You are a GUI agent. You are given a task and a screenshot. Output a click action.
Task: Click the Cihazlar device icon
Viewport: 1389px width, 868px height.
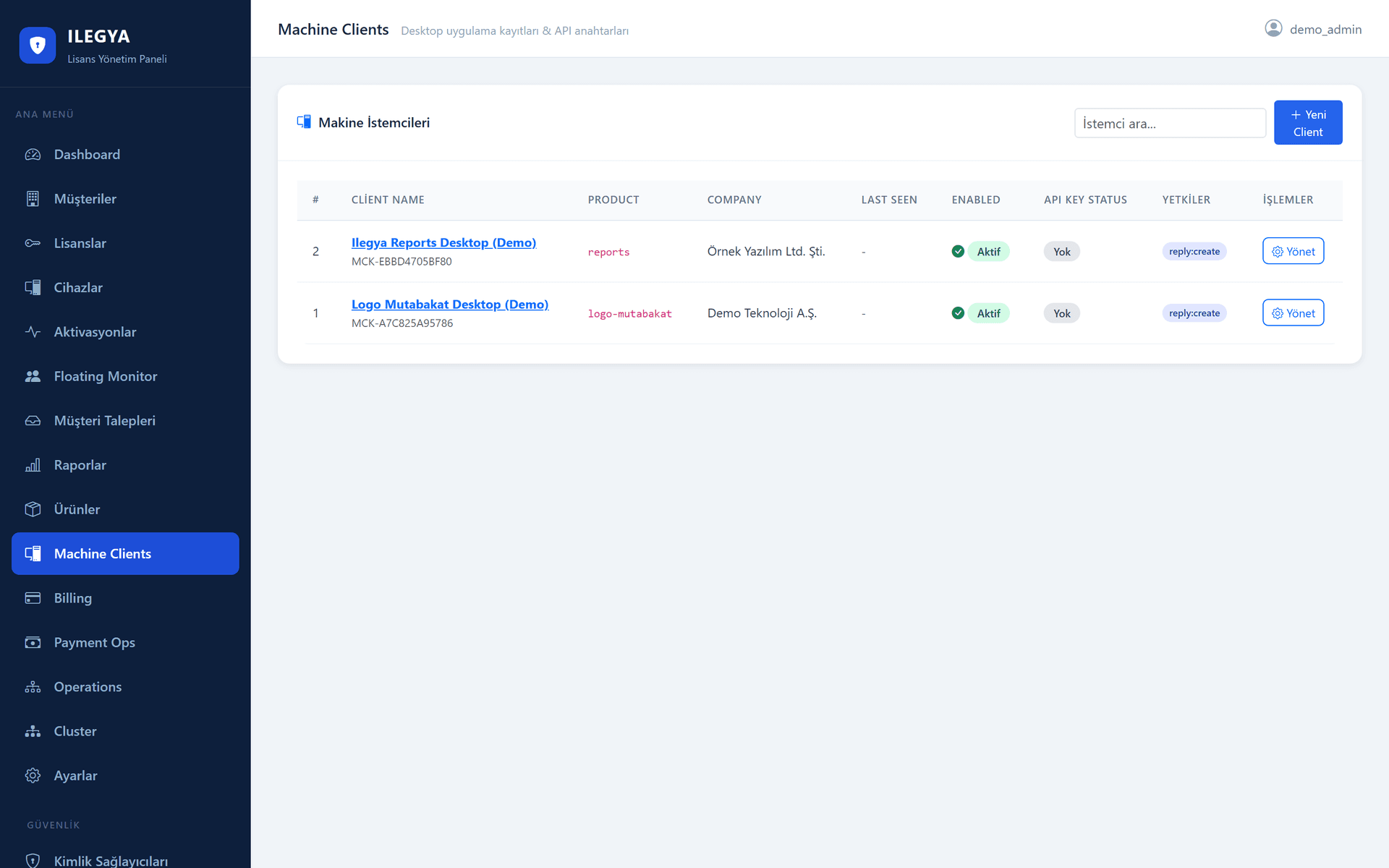click(x=33, y=288)
